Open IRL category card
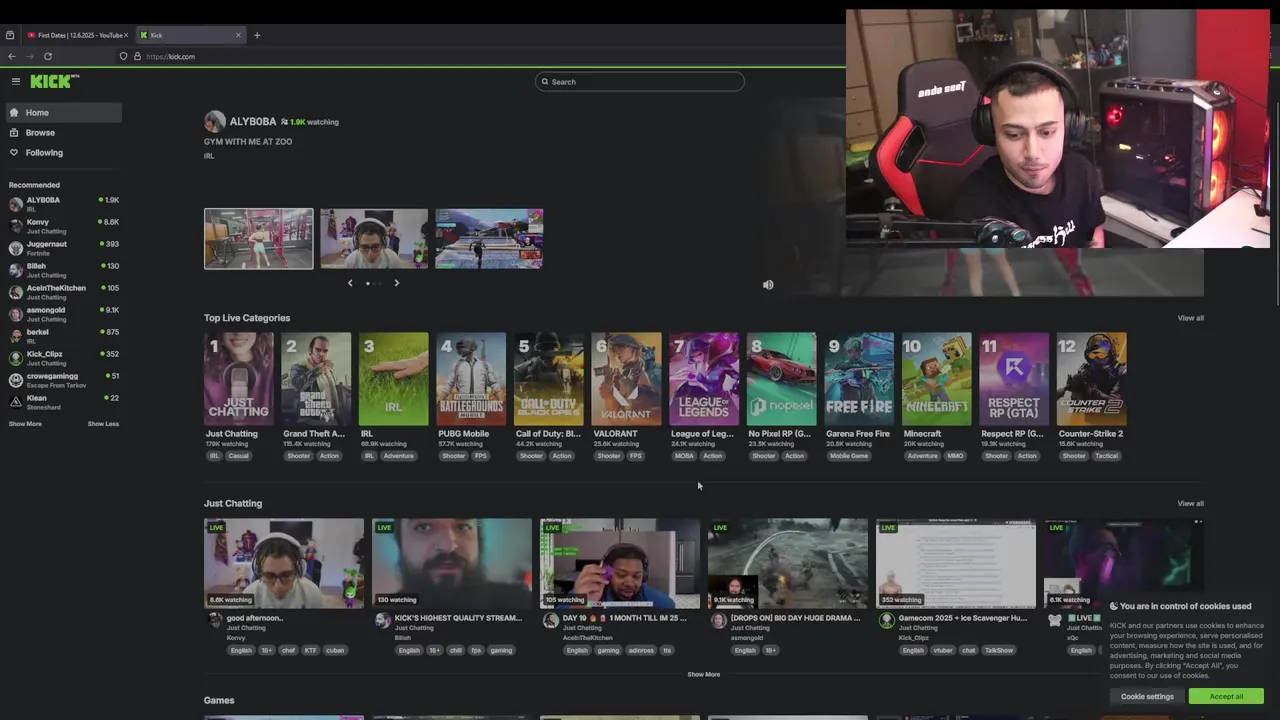The image size is (1280, 720). (394, 379)
